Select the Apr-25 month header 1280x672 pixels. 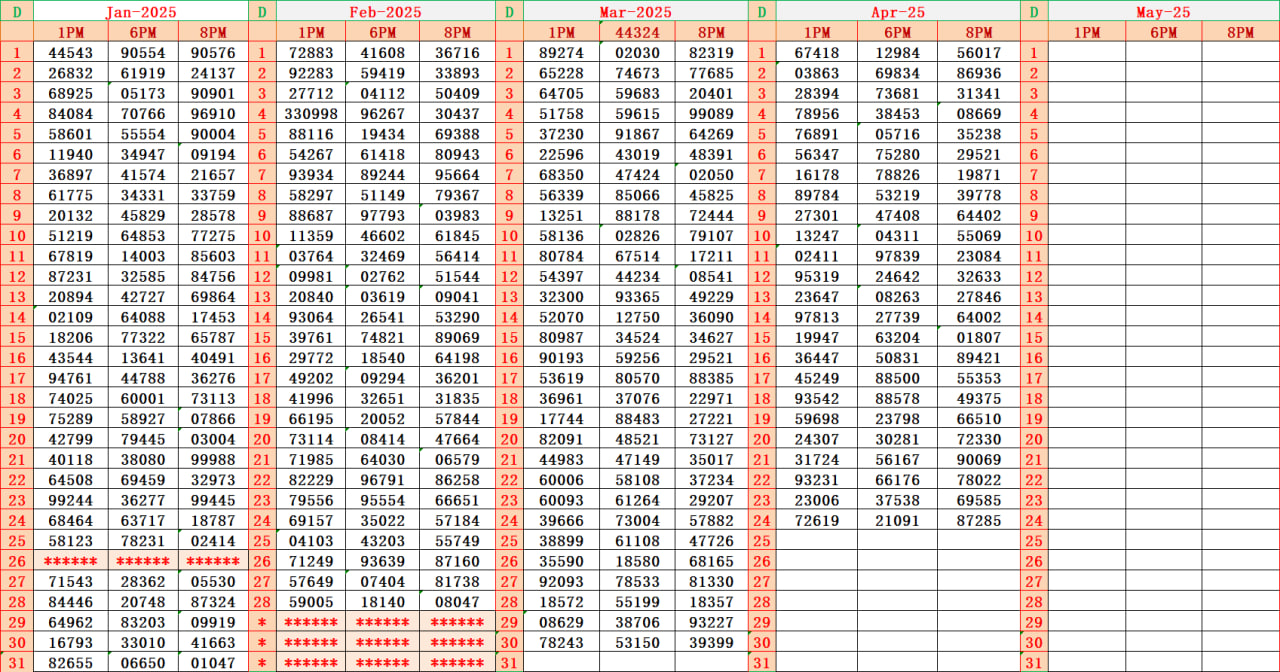pyautogui.click(x=898, y=11)
